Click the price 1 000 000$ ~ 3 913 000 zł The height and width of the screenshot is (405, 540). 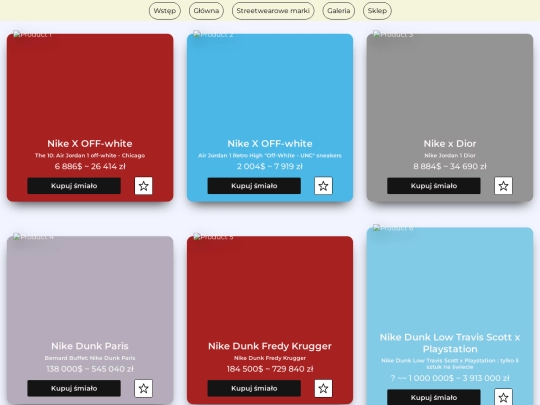pos(450,378)
